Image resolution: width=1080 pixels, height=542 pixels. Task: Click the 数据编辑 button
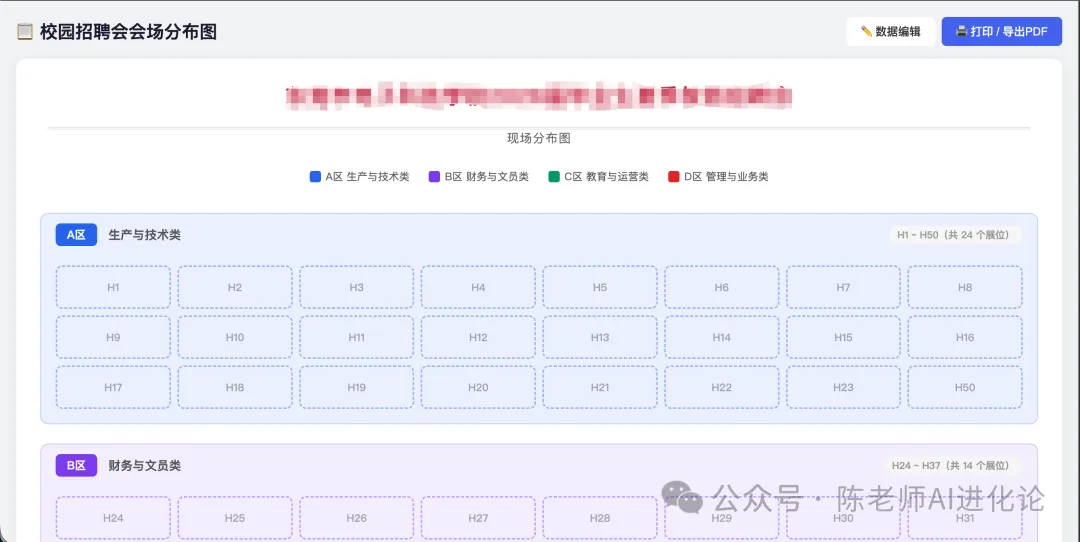point(890,32)
